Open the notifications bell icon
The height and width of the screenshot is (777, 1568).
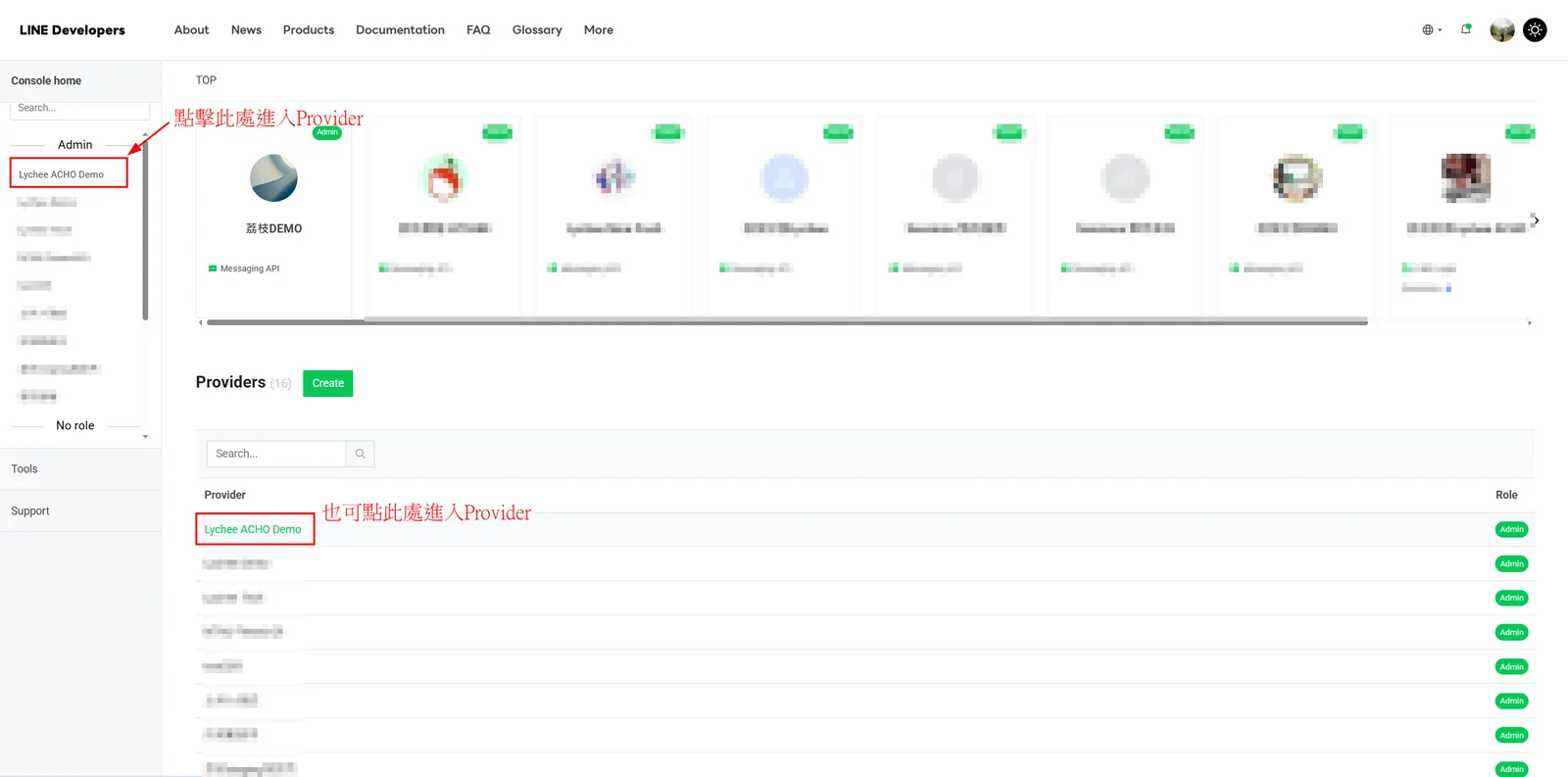click(1466, 29)
